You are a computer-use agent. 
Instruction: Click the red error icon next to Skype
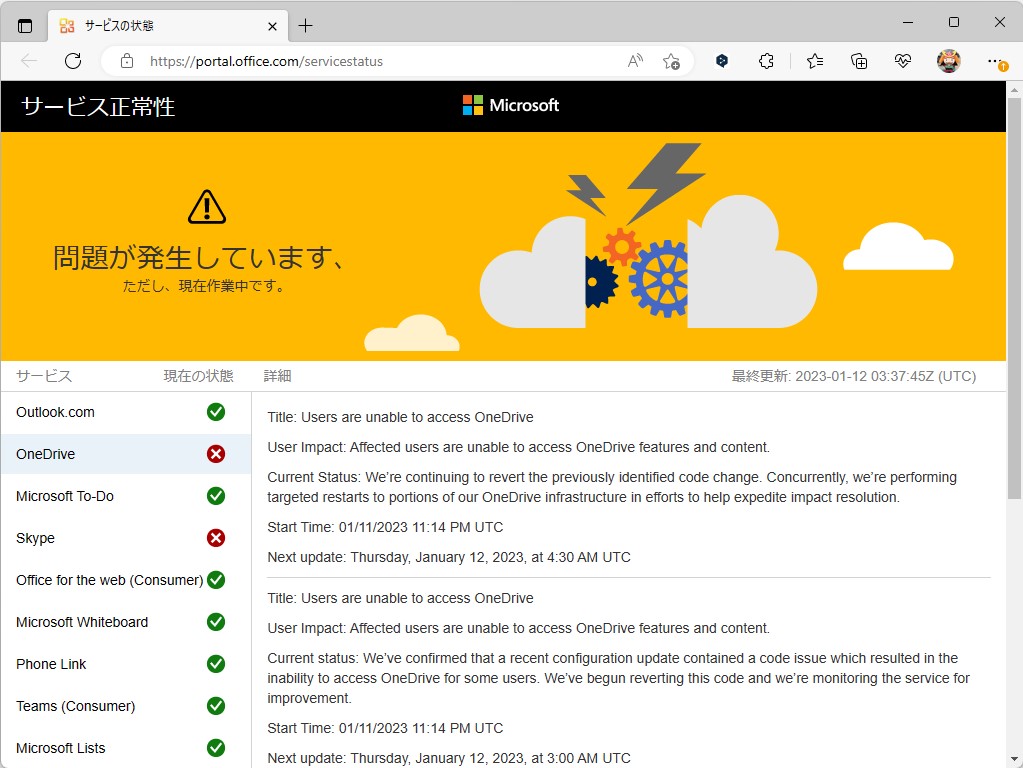(x=216, y=537)
